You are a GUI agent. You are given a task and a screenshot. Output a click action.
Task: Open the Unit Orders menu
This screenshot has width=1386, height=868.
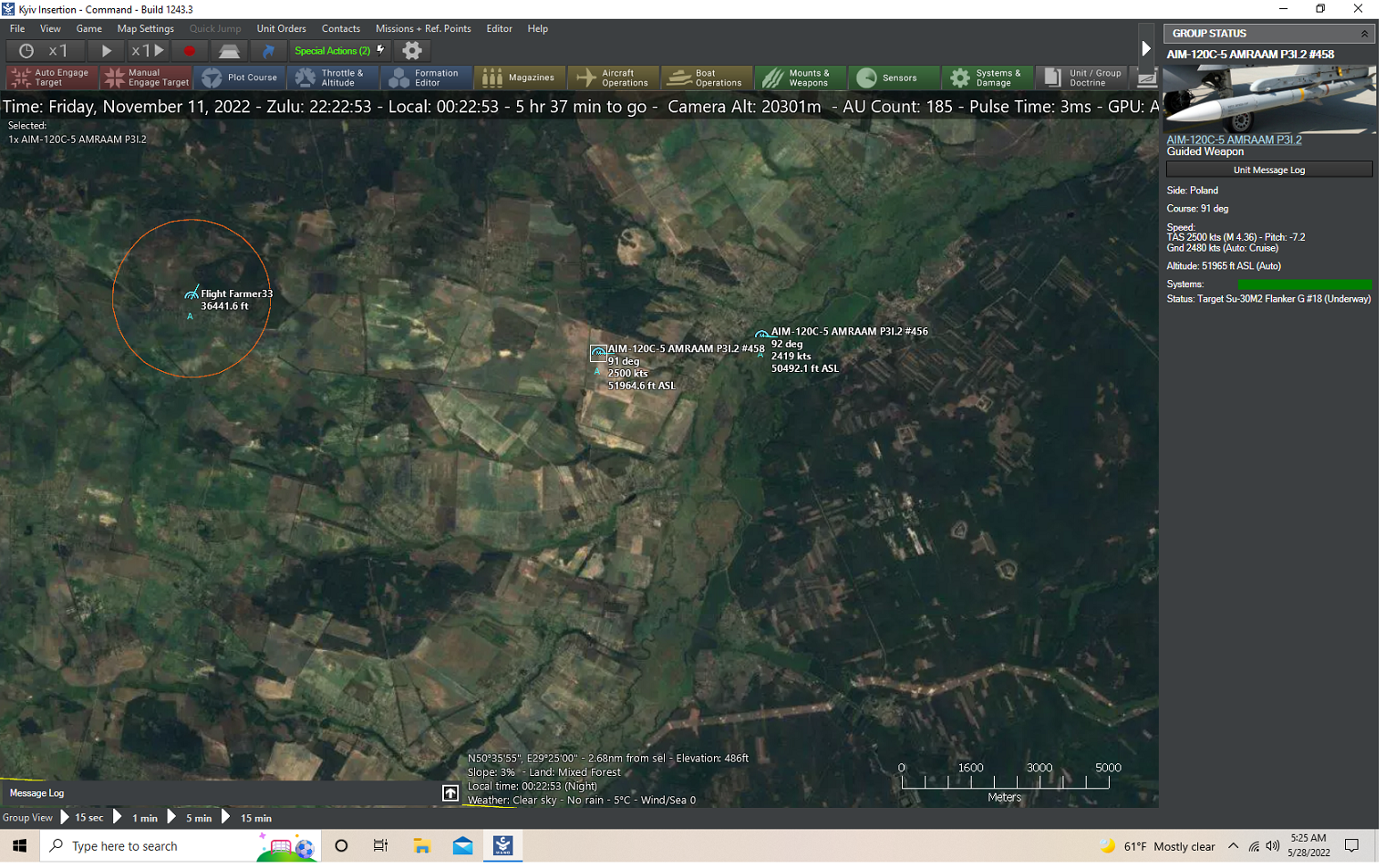coord(282,29)
